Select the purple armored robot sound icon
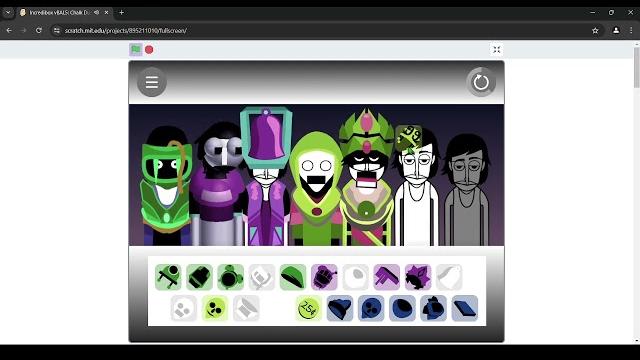 coord(324,277)
